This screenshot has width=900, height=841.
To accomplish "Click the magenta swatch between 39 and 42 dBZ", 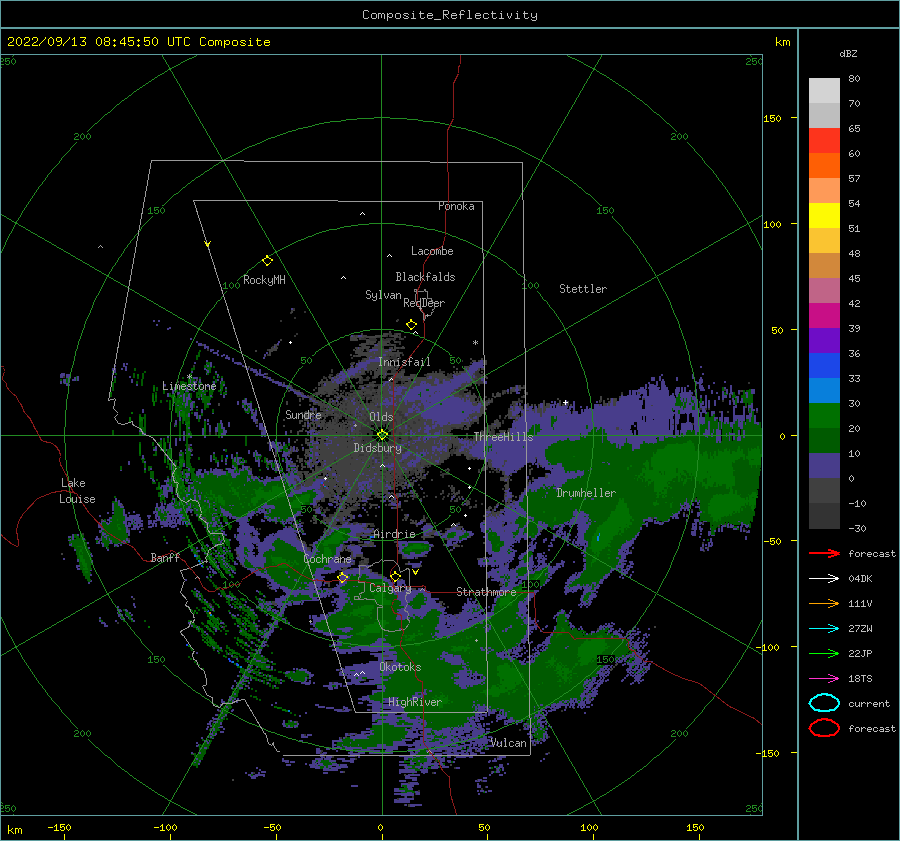I will [x=824, y=315].
